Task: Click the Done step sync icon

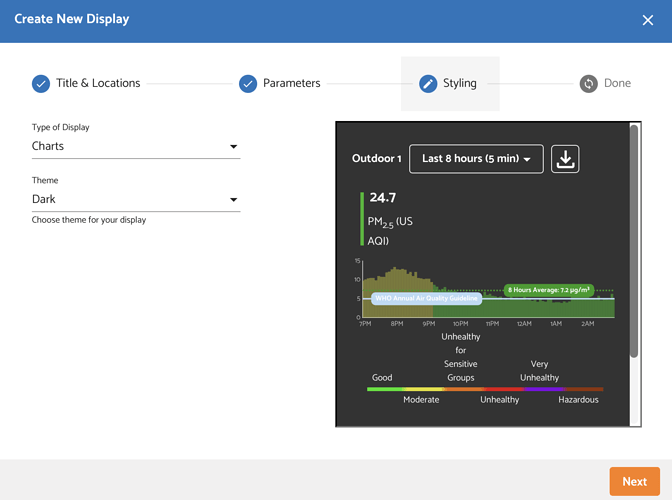Action: click(x=588, y=84)
